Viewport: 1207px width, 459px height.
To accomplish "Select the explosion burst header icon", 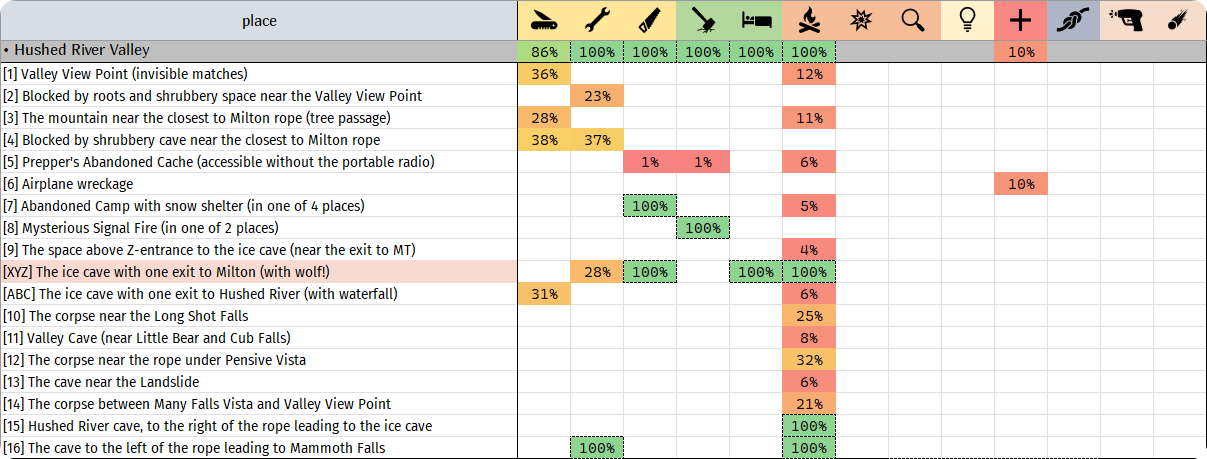I will (x=862, y=20).
